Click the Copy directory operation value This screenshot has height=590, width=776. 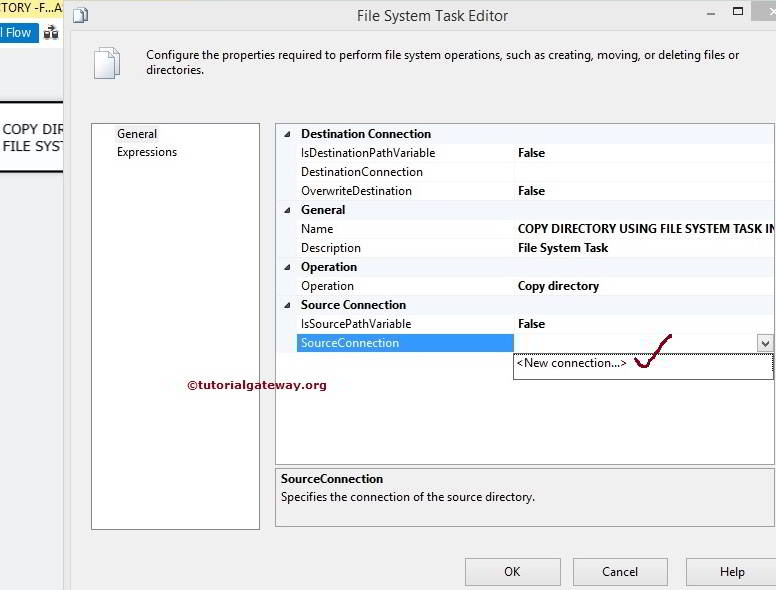pyautogui.click(x=558, y=286)
